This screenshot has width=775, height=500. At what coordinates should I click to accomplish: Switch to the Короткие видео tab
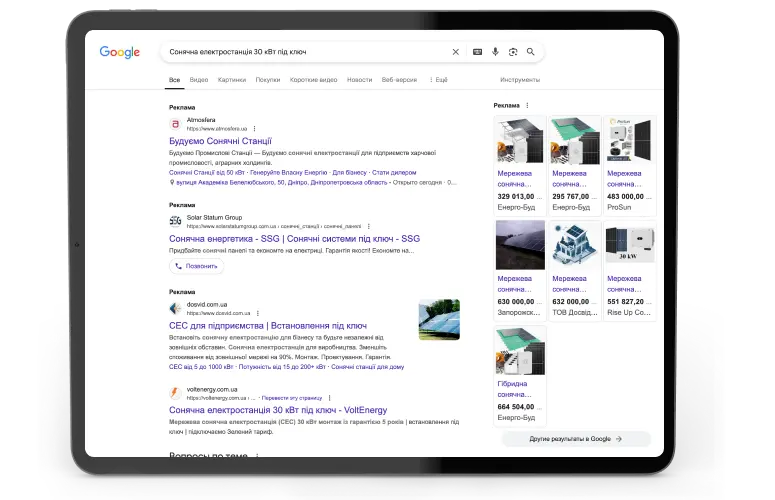pos(313,80)
